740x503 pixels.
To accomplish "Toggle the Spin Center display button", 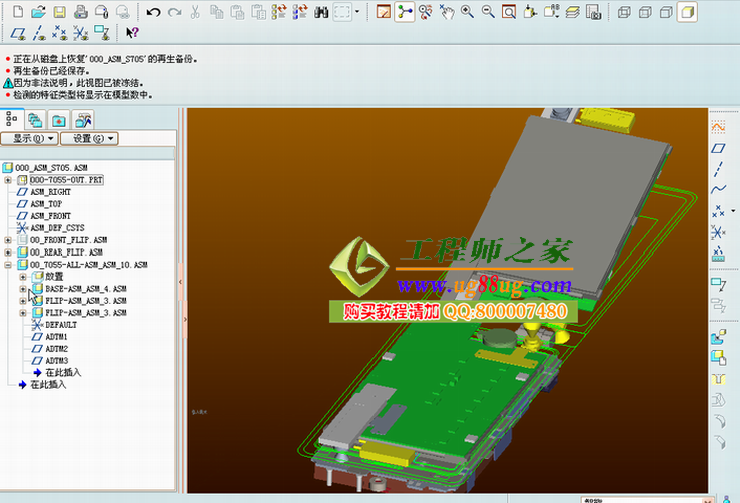I will coord(405,12).
